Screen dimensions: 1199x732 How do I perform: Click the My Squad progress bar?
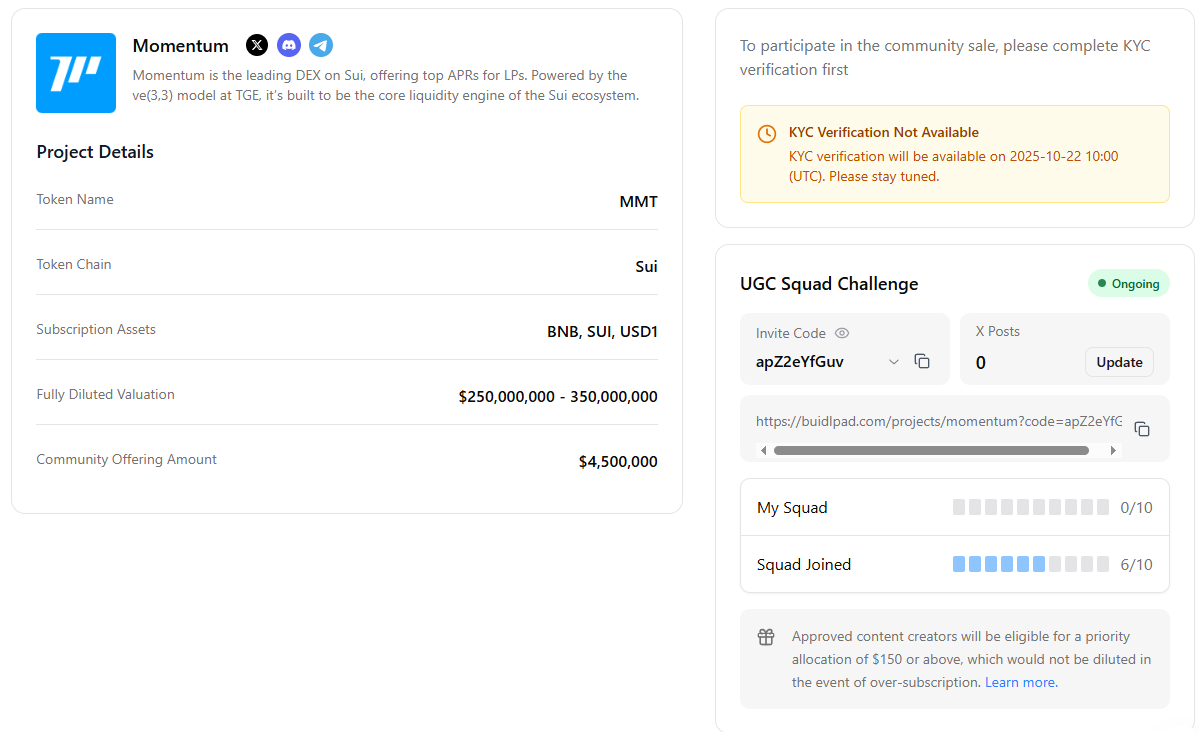point(1031,507)
